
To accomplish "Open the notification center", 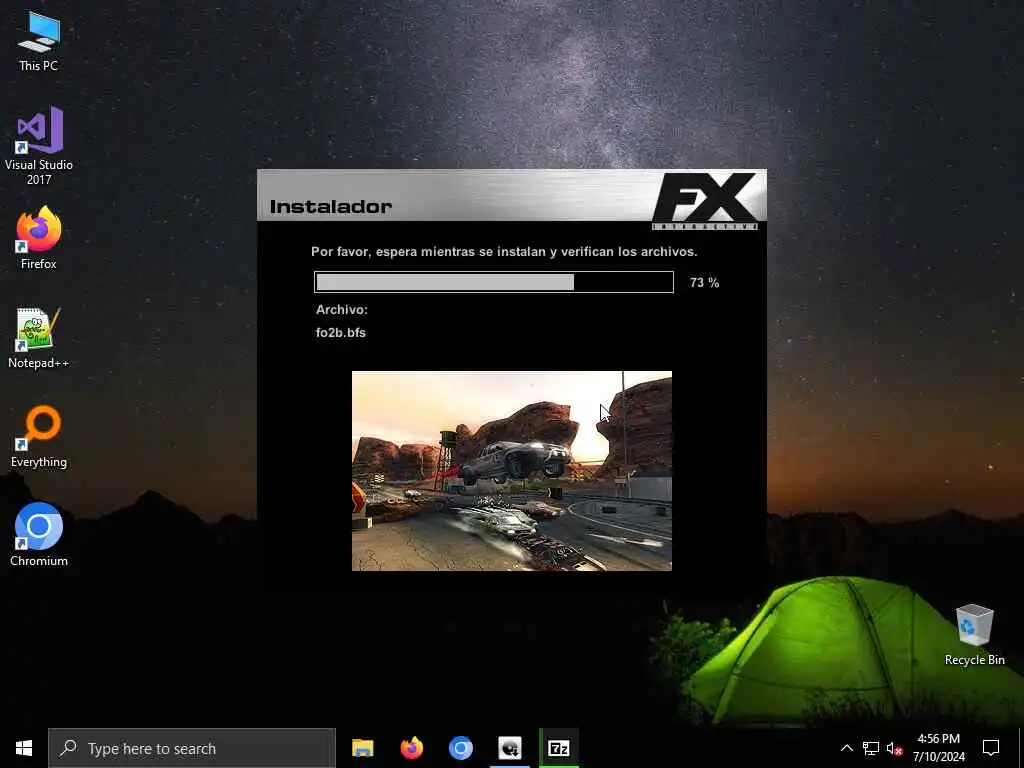I will tap(991, 748).
